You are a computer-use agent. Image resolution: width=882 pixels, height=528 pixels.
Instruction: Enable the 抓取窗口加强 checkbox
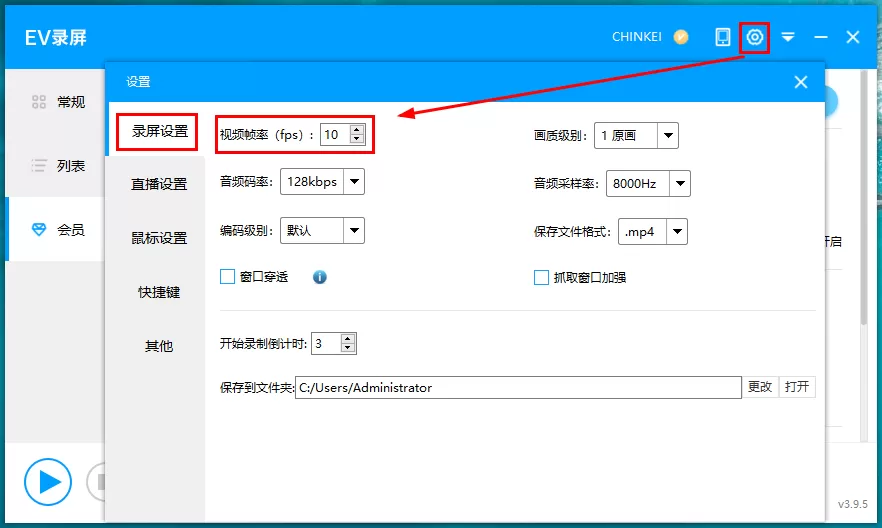tap(541, 277)
